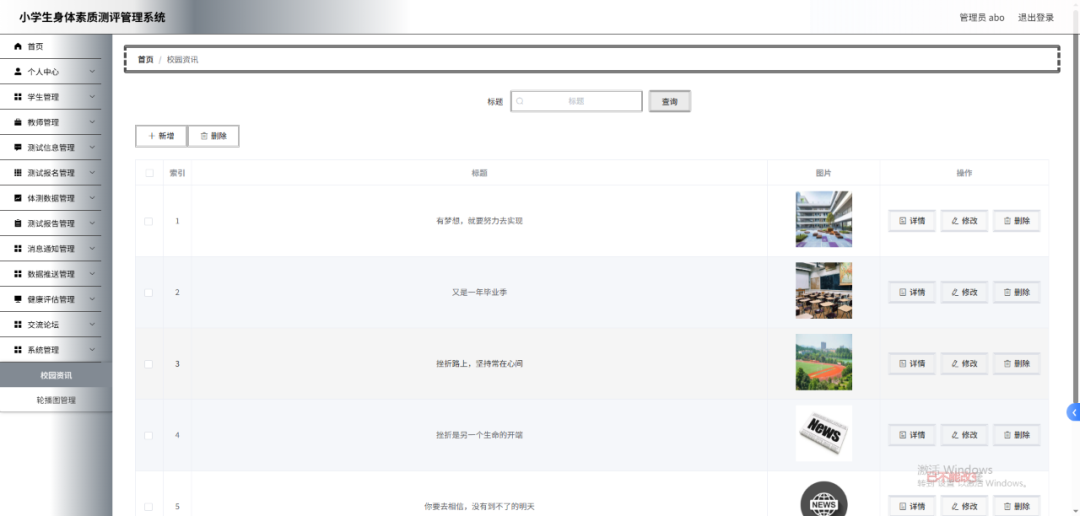Screen dimensions: 1080x516
Task: Click the title text 又是一年毕业季
Action: [479, 293]
